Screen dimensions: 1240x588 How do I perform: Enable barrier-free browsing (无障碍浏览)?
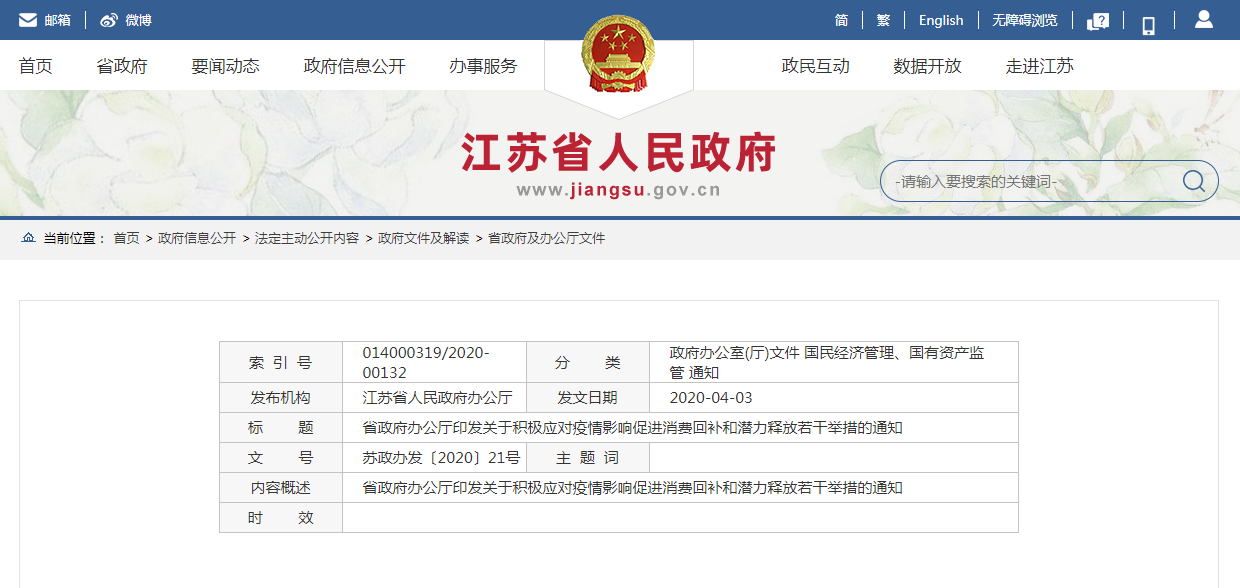coord(1024,20)
